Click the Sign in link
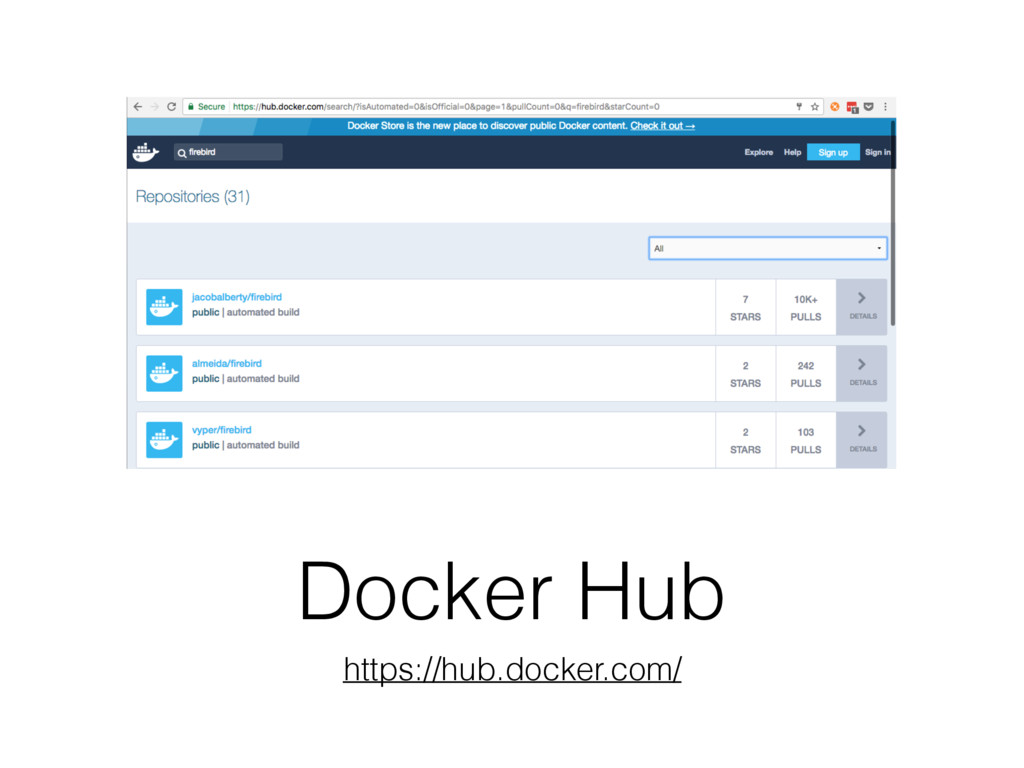The height and width of the screenshot is (768, 1024). click(878, 152)
